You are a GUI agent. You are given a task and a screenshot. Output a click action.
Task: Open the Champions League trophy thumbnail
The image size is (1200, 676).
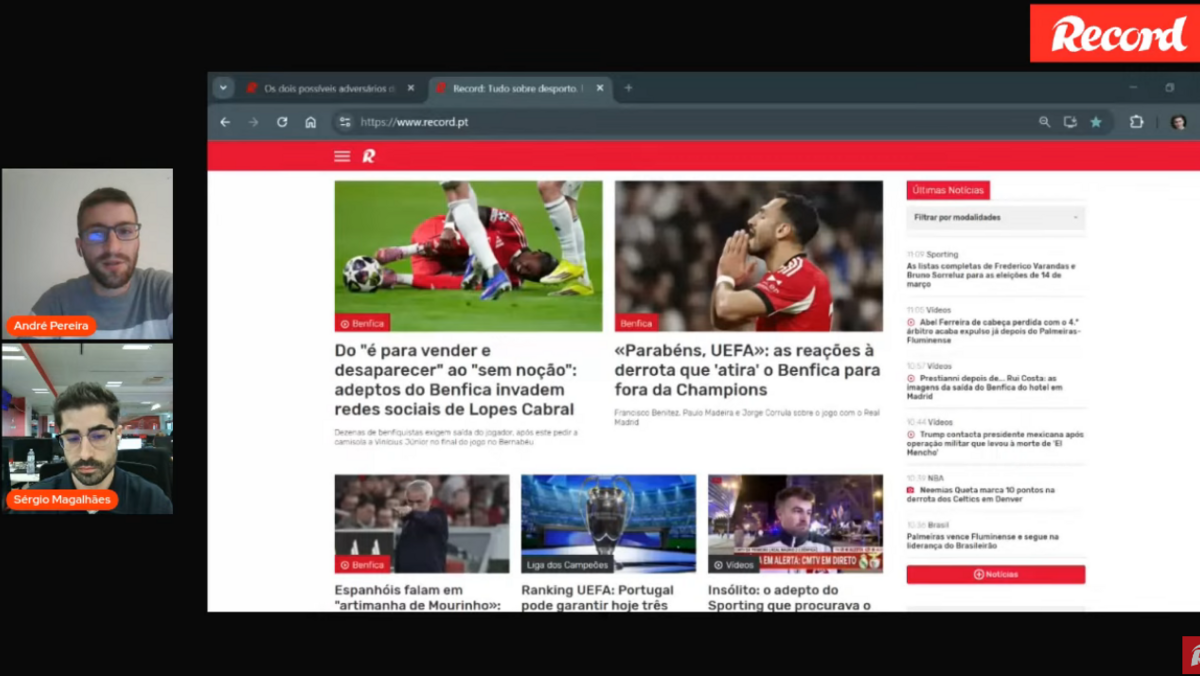pyautogui.click(x=608, y=523)
